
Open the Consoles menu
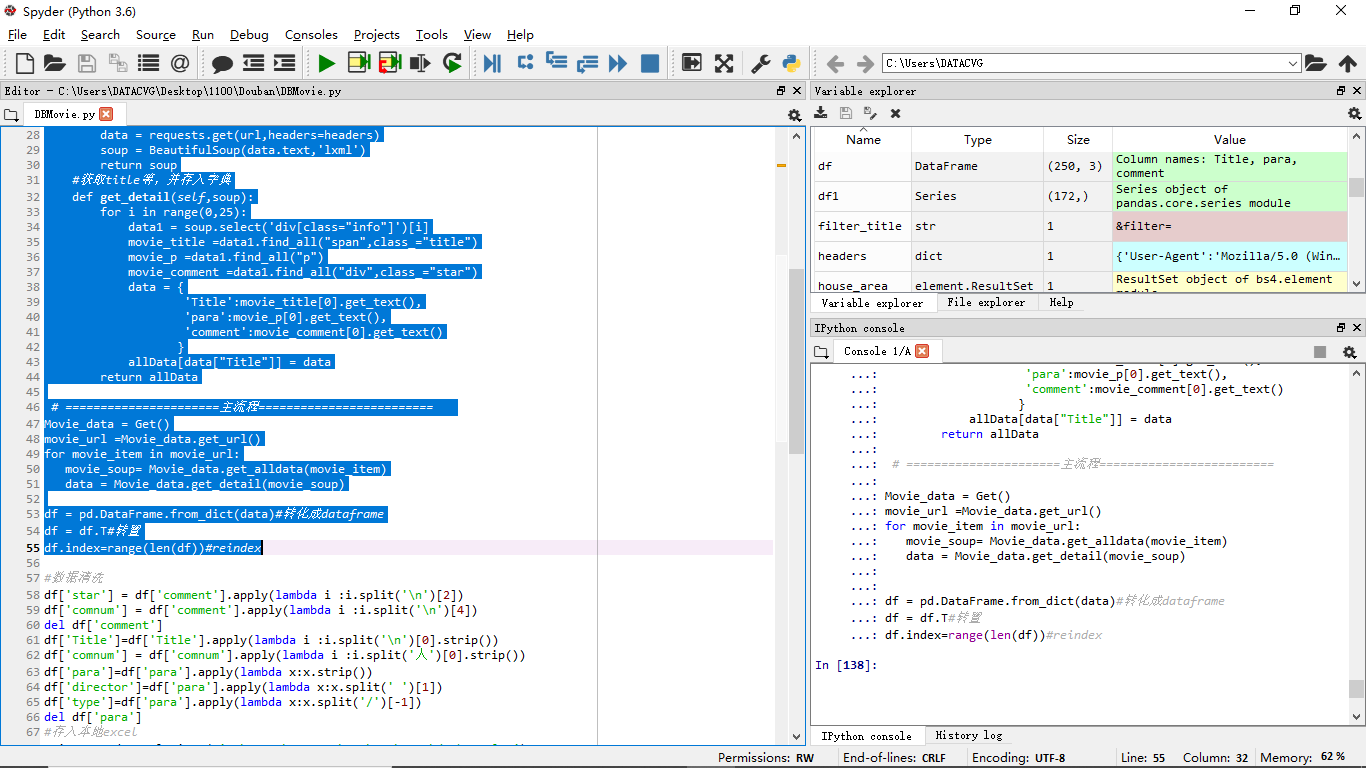(311, 34)
